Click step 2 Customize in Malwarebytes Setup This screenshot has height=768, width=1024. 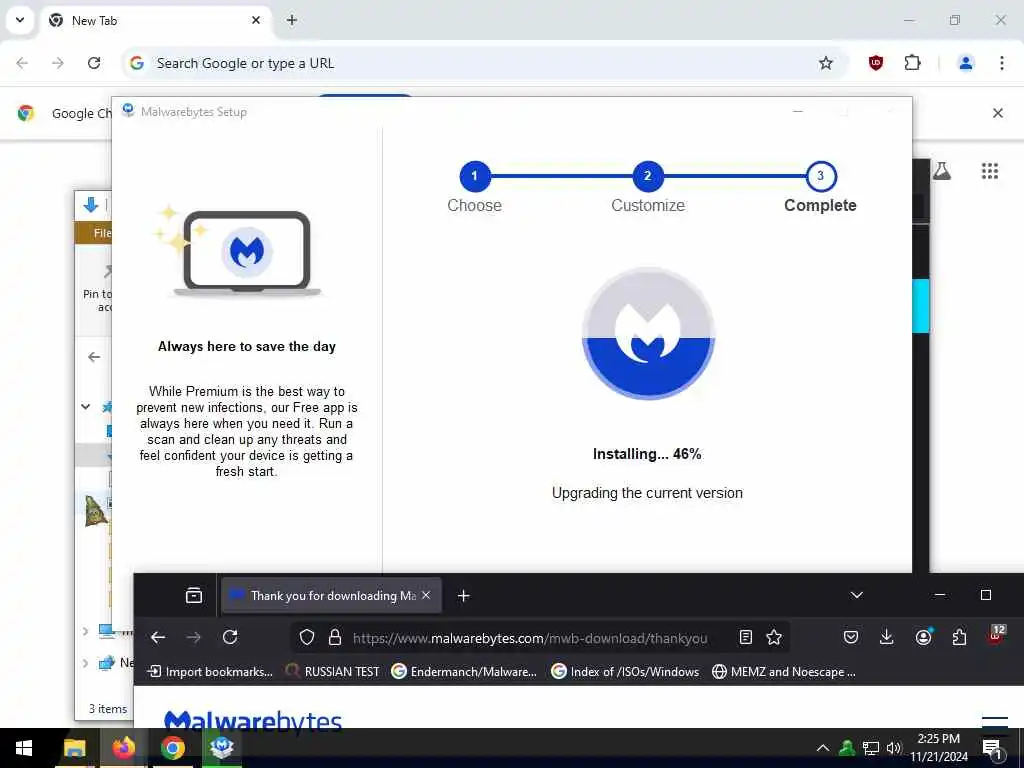click(x=648, y=176)
